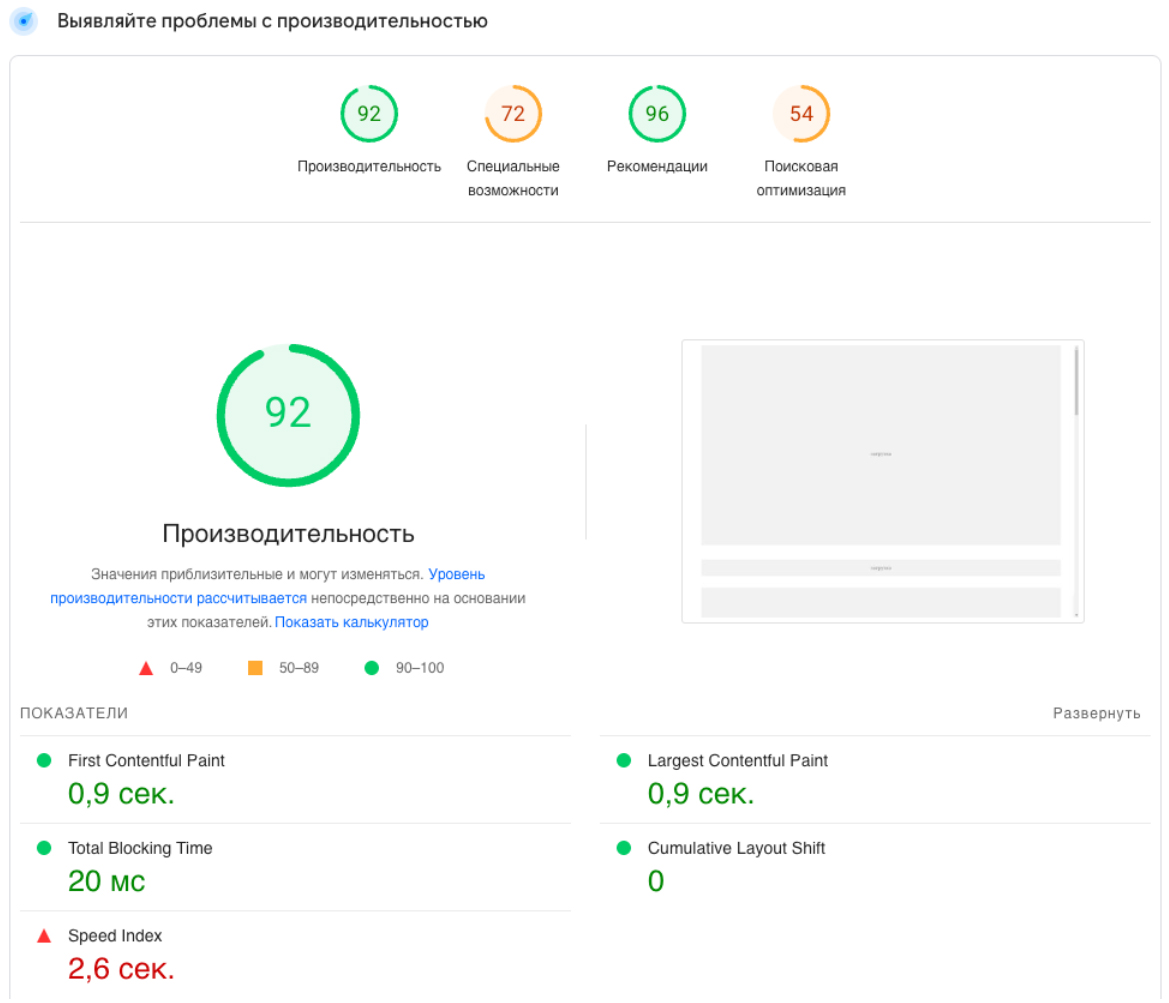Expand metrics with the Развернуть button
This screenshot has width=1169, height=1003.
1096,714
